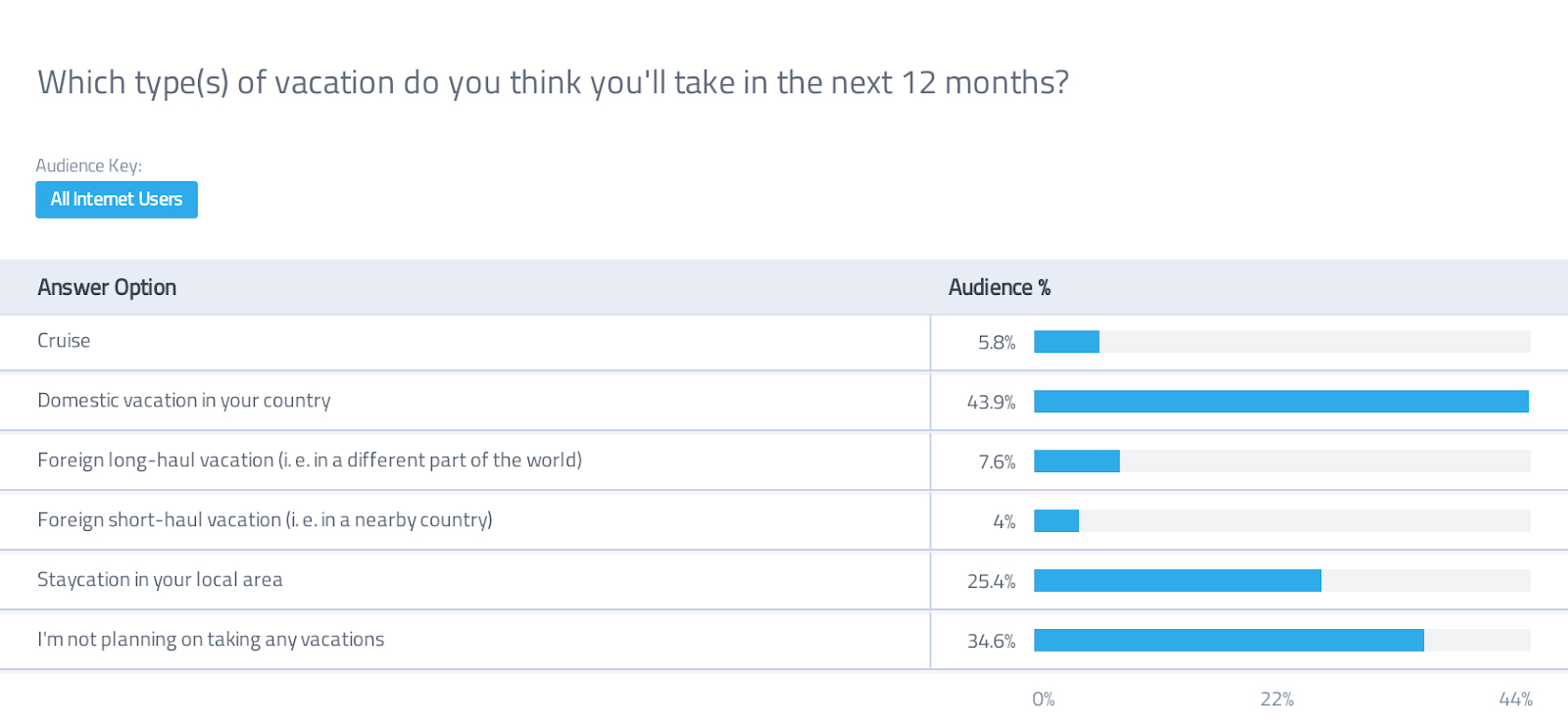The height and width of the screenshot is (728, 1568).
Task: Click the Staycation 25.4% bar
Action: (x=1177, y=581)
